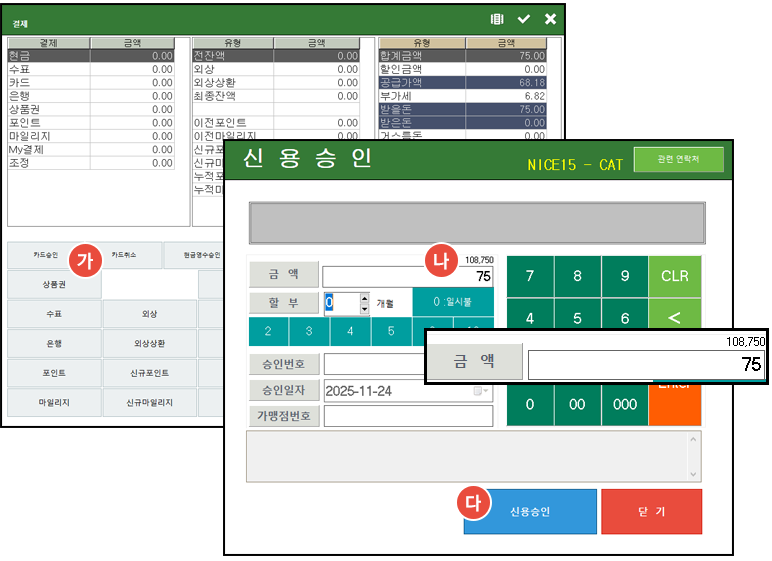Open the 승인일자 date picker dropdown
The width and height of the screenshot is (772, 561).
coord(481,391)
